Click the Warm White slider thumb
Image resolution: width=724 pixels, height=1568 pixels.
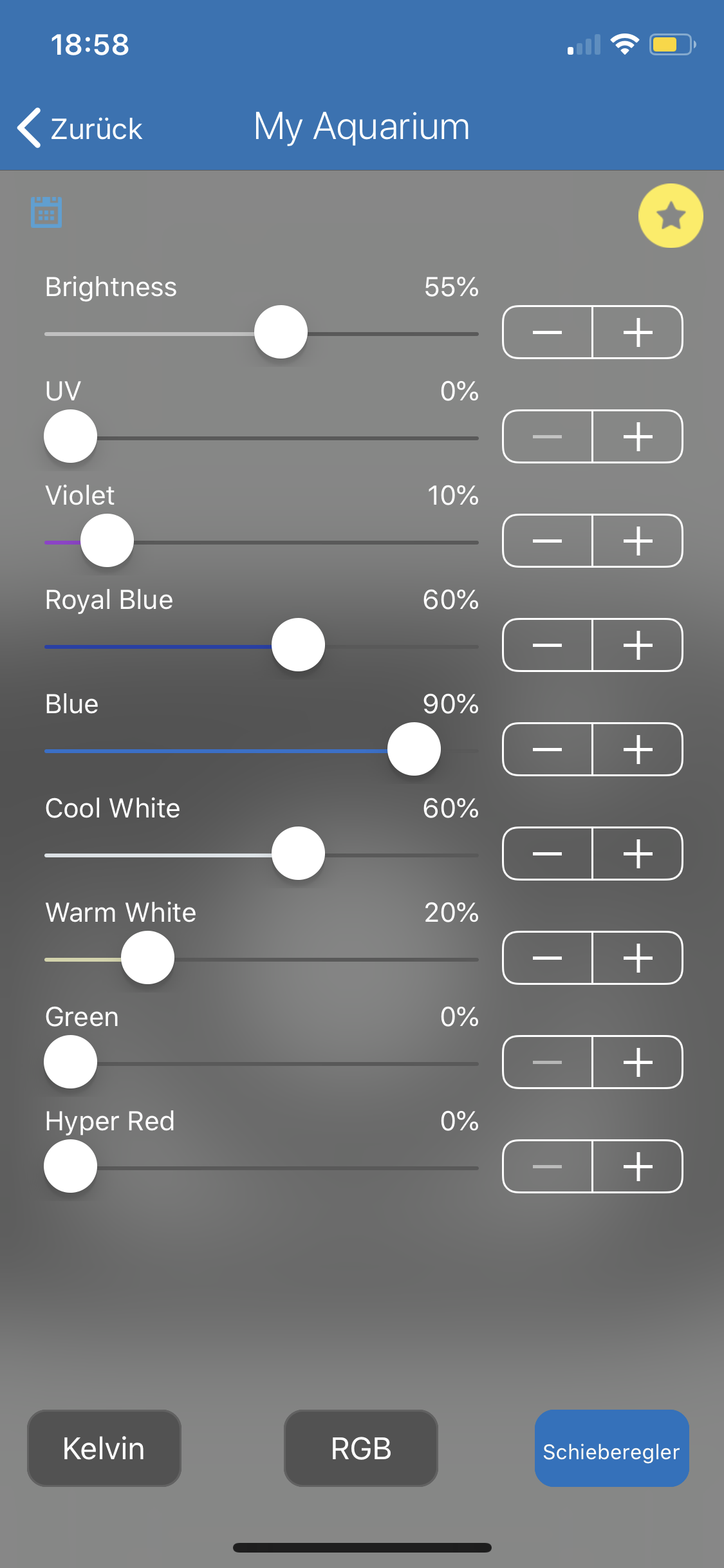point(147,958)
